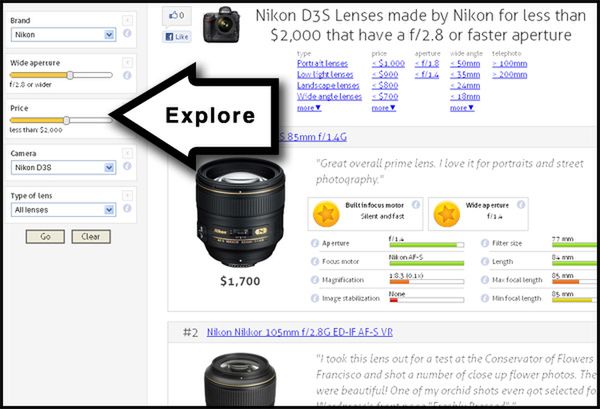Image resolution: width=600 pixels, height=409 pixels.
Task: Remove the Brand filter with its X icon
Action: [127, 20]
